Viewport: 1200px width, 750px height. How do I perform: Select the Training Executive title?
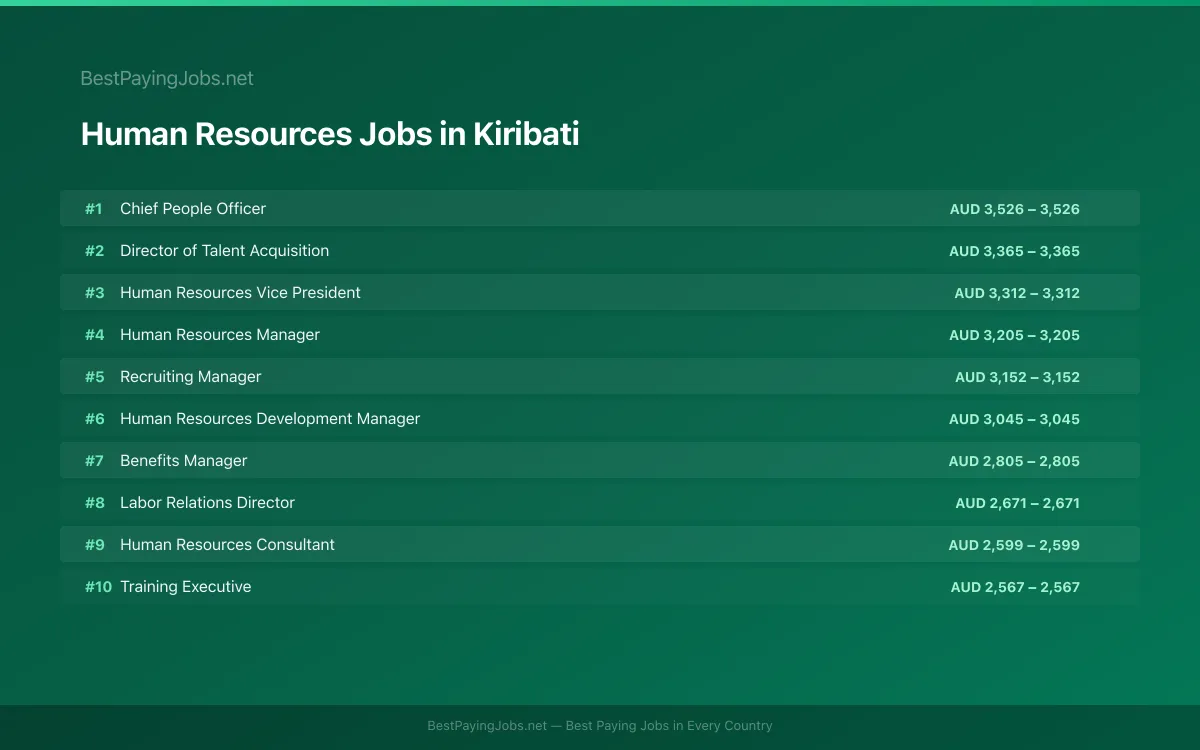coord(185,587)
